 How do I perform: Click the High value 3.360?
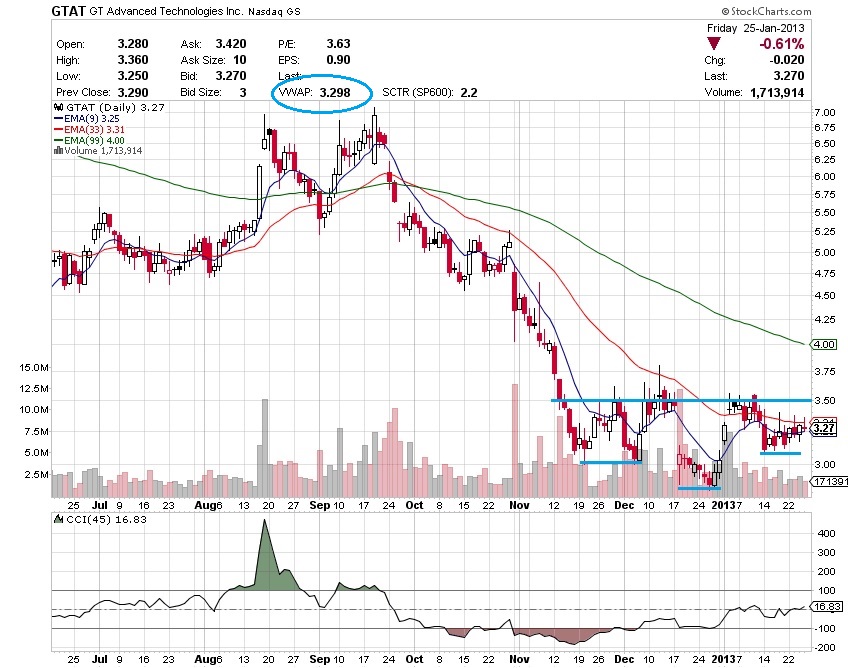point(133,60)
